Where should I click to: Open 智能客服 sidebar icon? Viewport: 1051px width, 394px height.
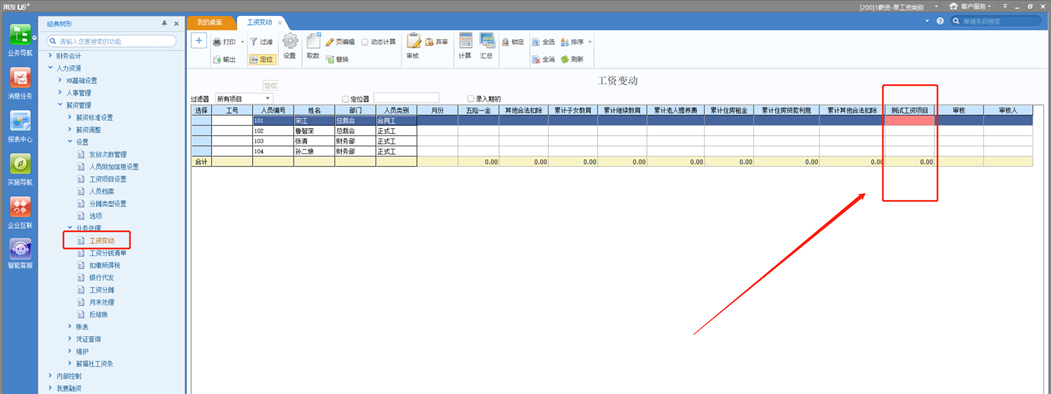tap(19, 249)
